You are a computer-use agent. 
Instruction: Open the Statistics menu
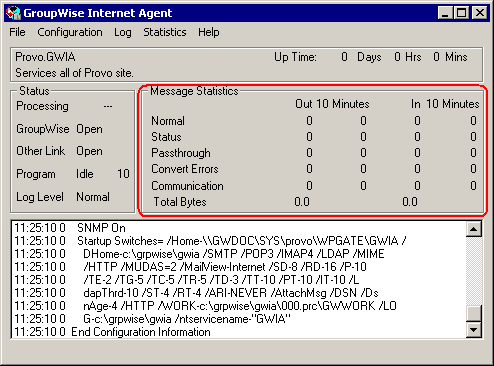pyautogui.click(x=165, y=32)
